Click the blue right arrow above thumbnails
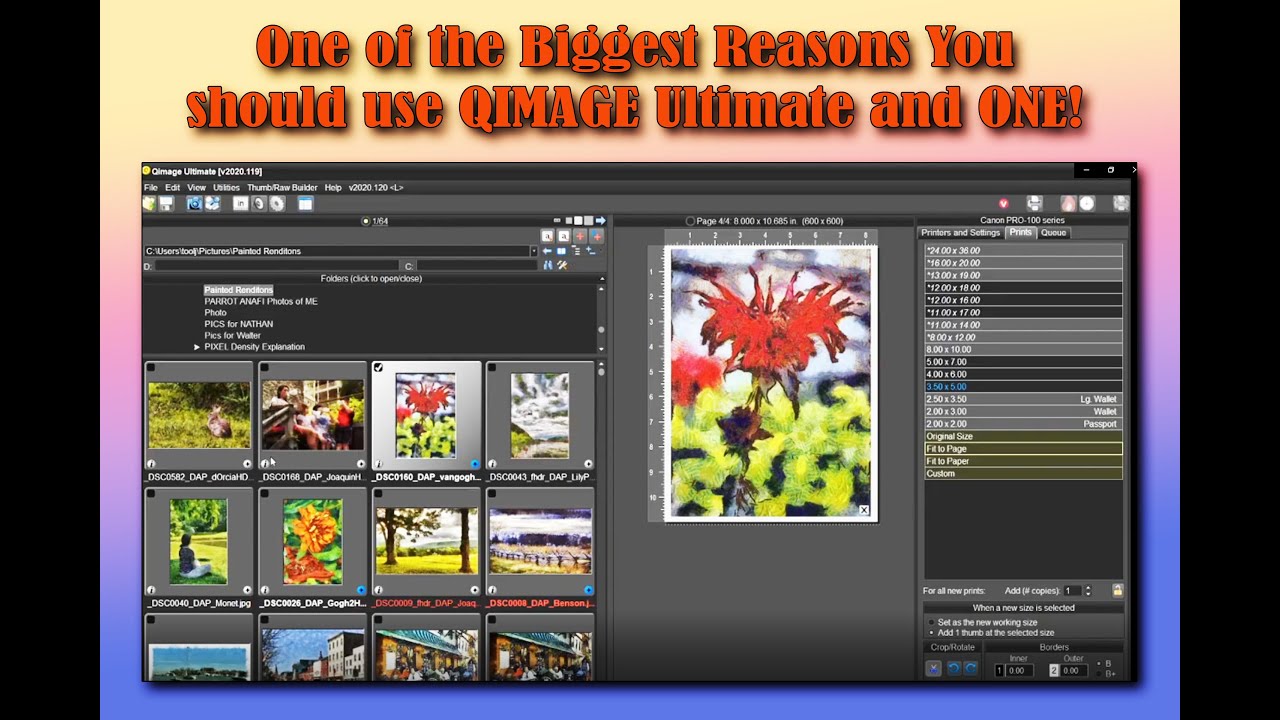The width and height of the screenshot is (1280, 720). pos(601,220)
